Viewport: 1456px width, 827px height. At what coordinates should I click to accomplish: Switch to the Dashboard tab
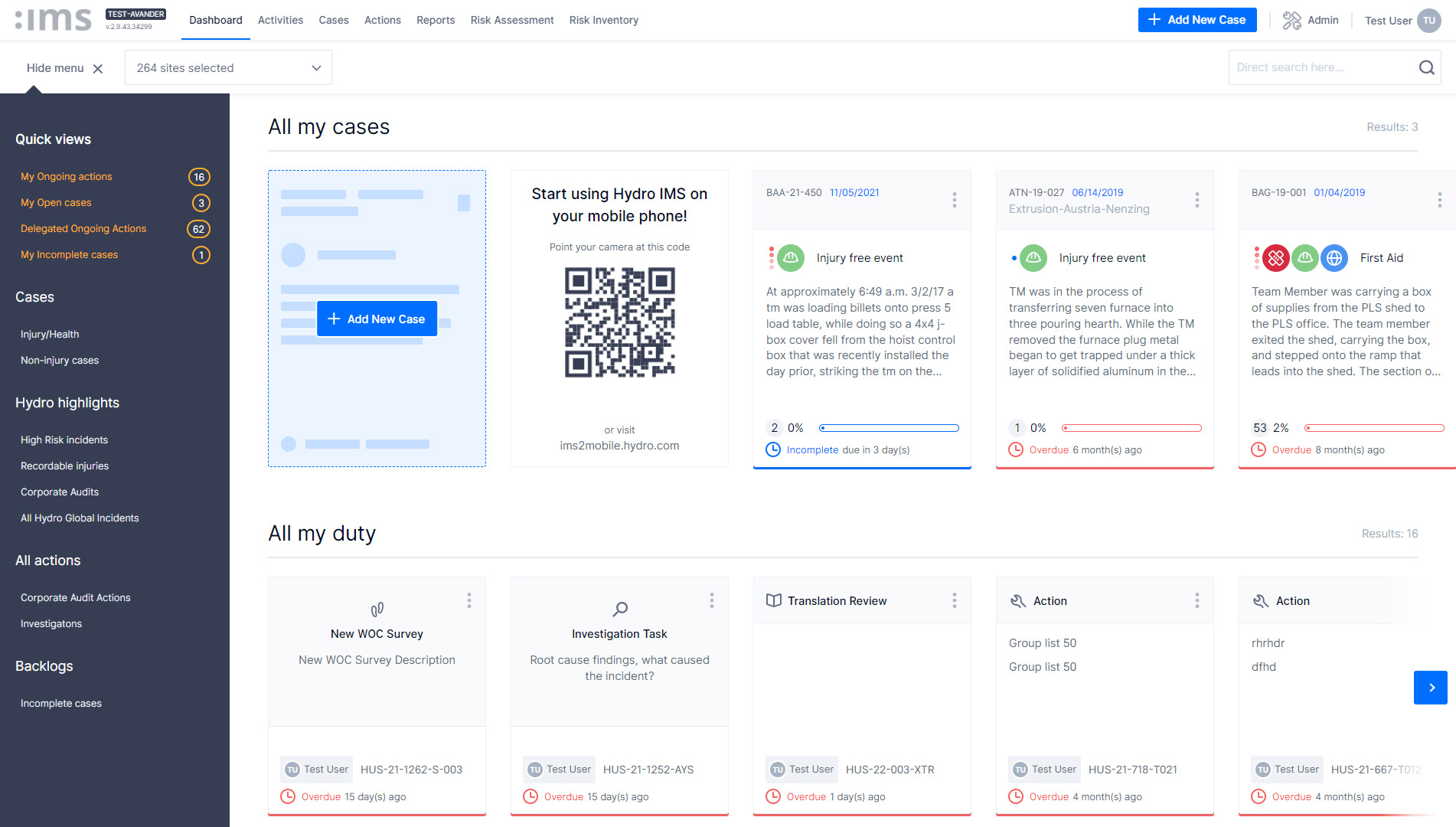(x=216, y=20)
